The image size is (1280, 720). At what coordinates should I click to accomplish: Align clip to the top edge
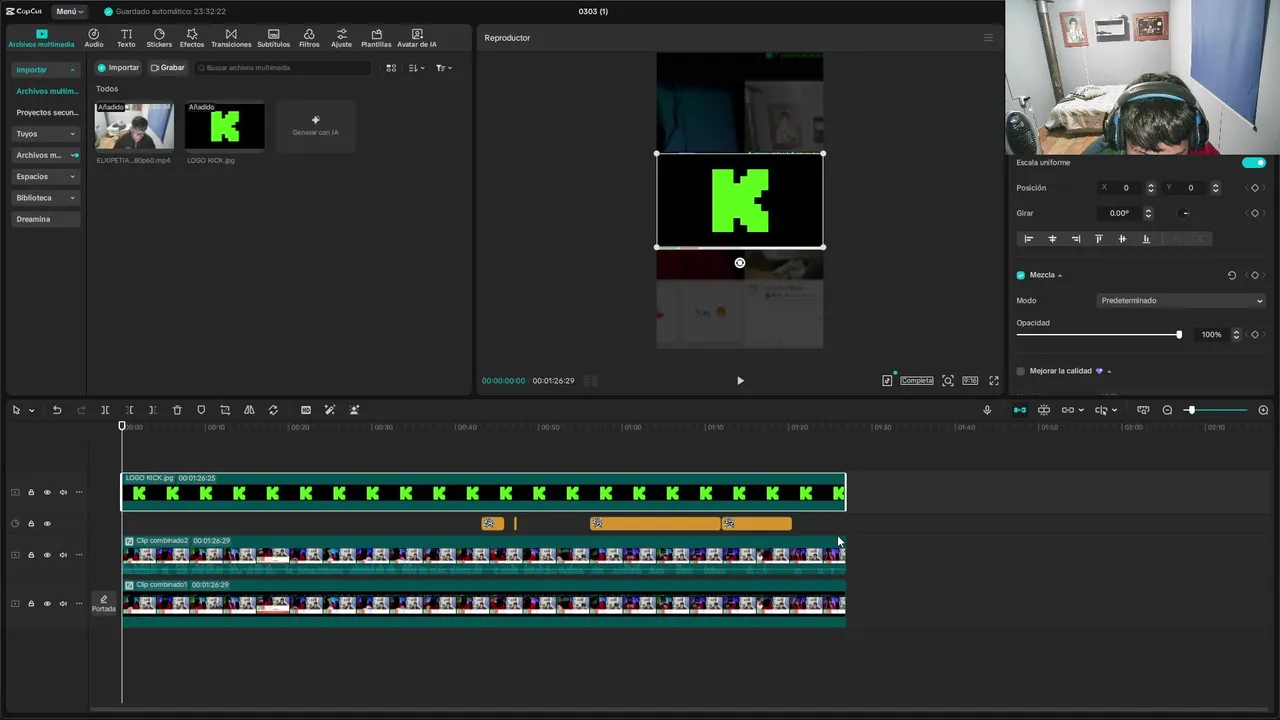pos(1098,239)
